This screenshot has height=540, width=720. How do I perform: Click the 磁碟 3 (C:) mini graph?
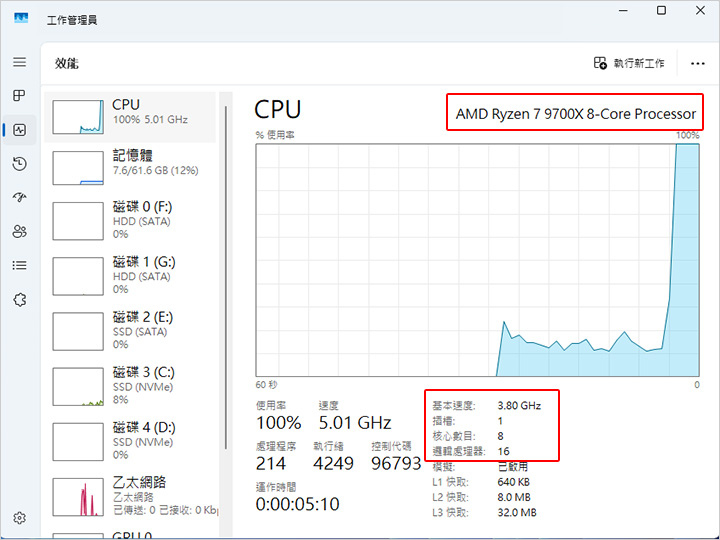tap(78, 387)
